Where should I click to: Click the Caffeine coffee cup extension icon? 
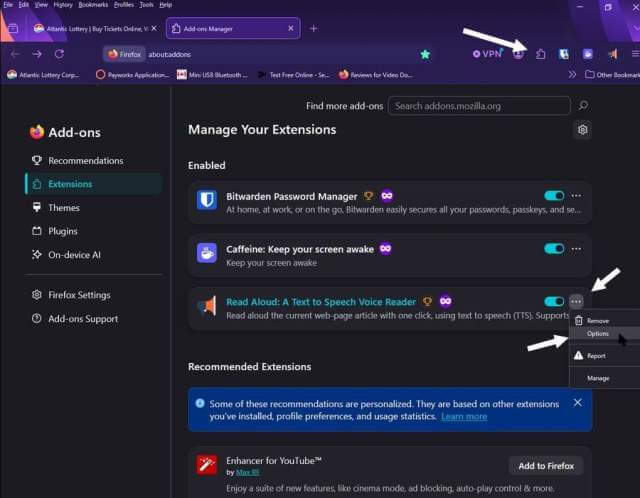(207, 253)
